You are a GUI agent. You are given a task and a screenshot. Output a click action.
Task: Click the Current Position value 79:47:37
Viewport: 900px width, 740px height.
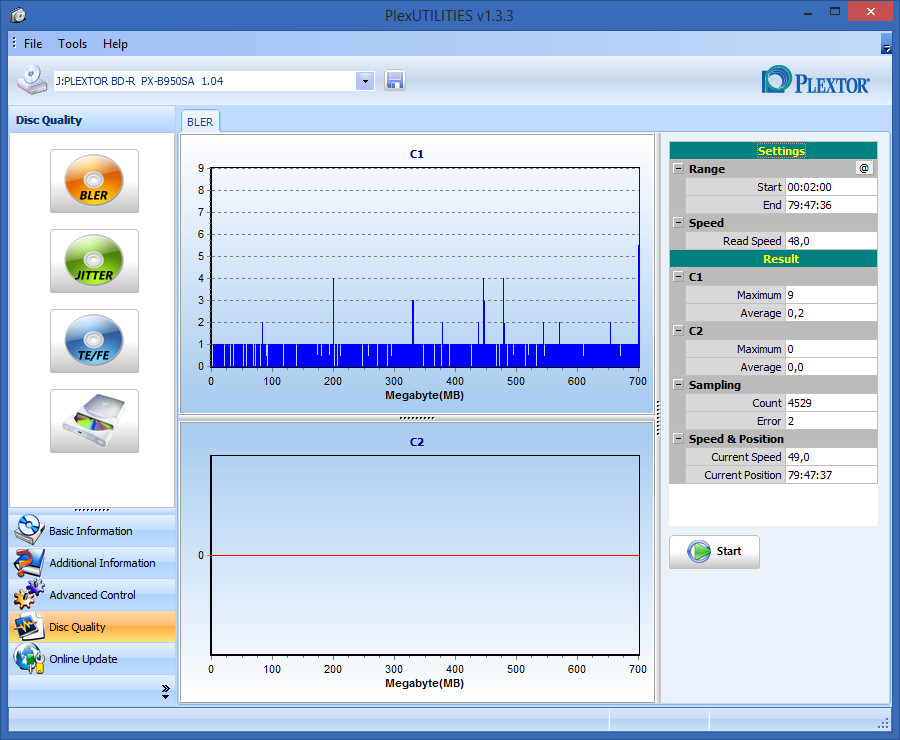[831, 475]
